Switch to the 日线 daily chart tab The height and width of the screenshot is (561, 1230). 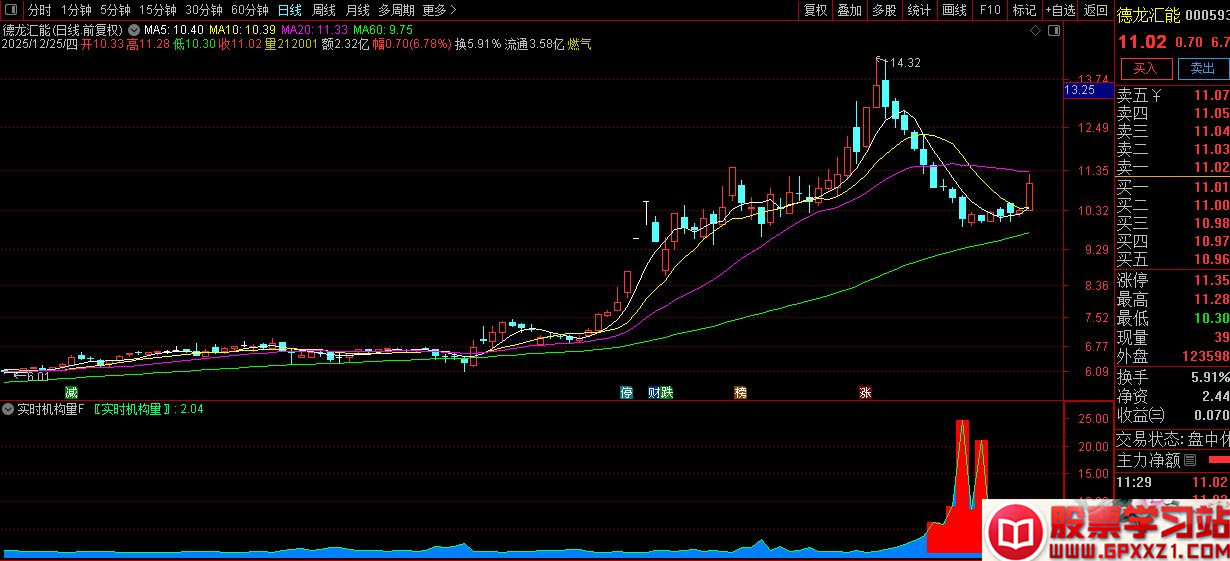click(289, 10)
